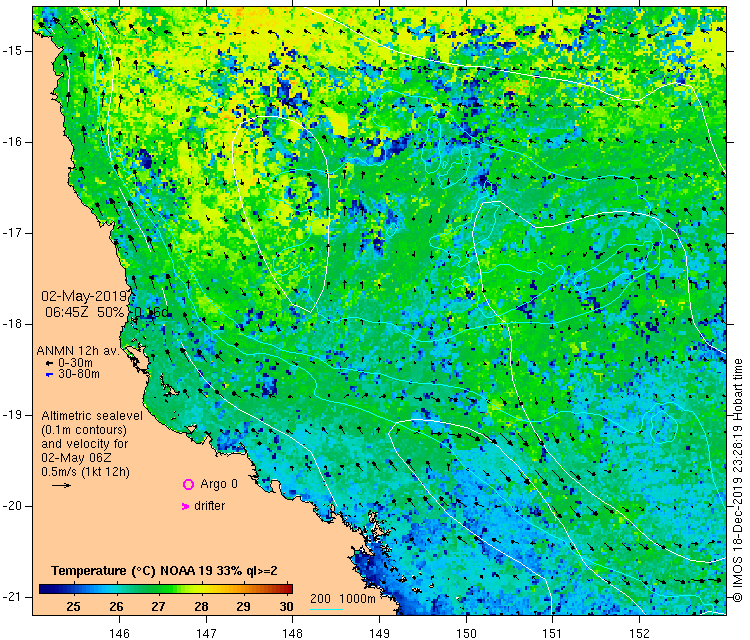
Task: Click the color bar value 29
Action: pos(243,607)
